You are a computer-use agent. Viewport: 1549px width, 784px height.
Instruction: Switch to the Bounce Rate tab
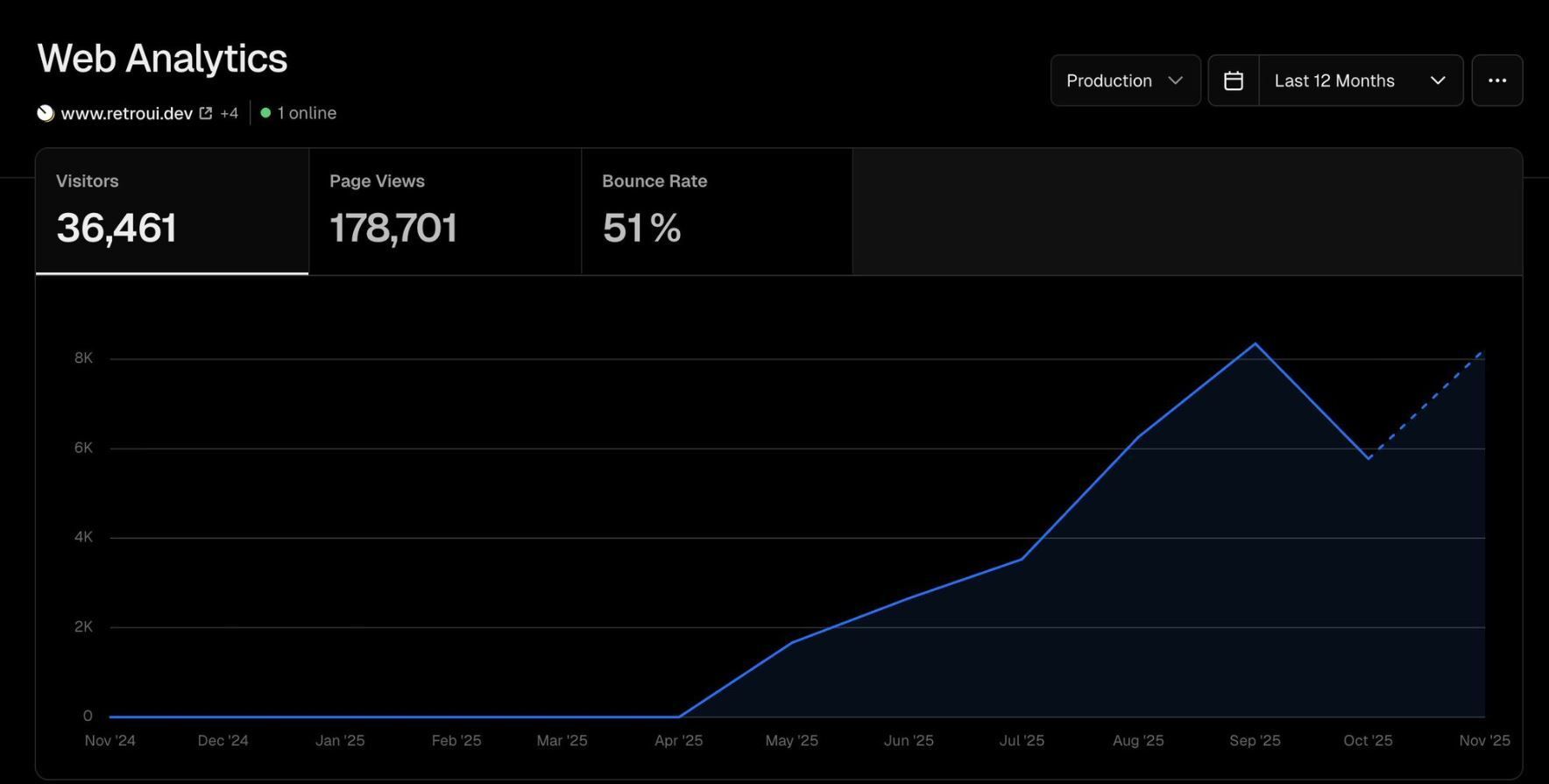717,211
